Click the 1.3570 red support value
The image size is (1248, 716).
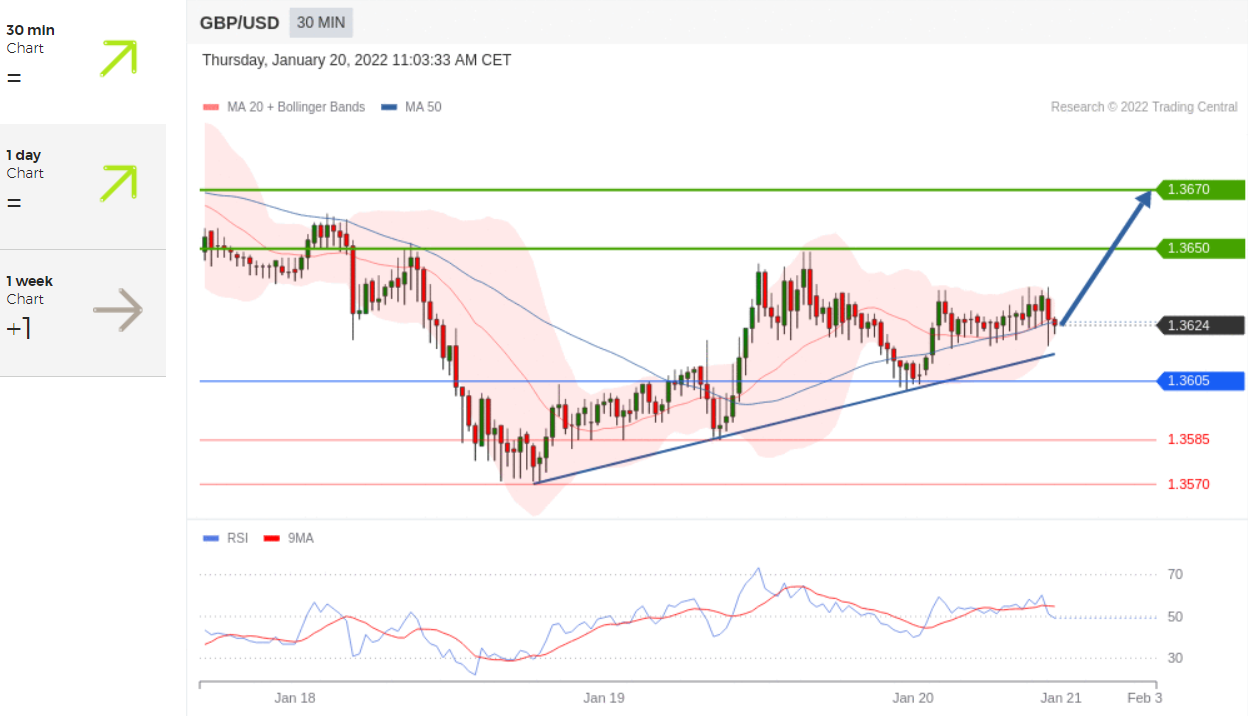tap(1188, 484)
